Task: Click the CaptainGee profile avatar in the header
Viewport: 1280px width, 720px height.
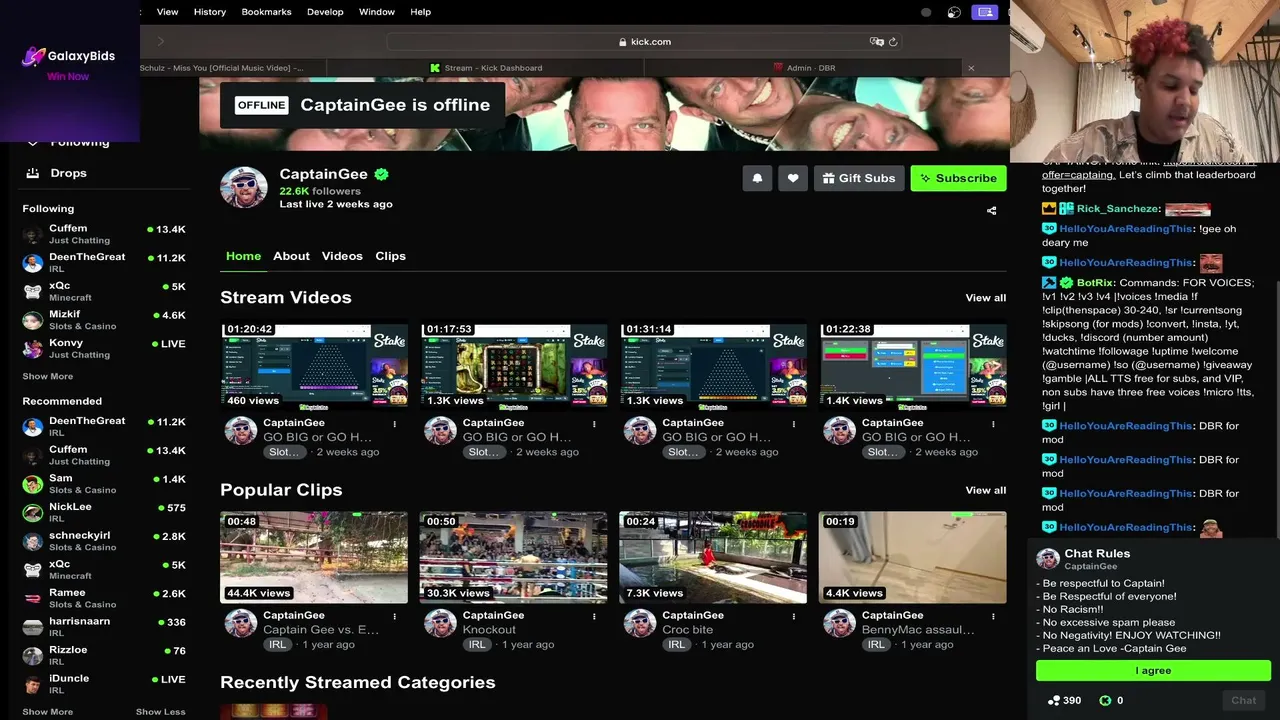Action: [244, 187]
